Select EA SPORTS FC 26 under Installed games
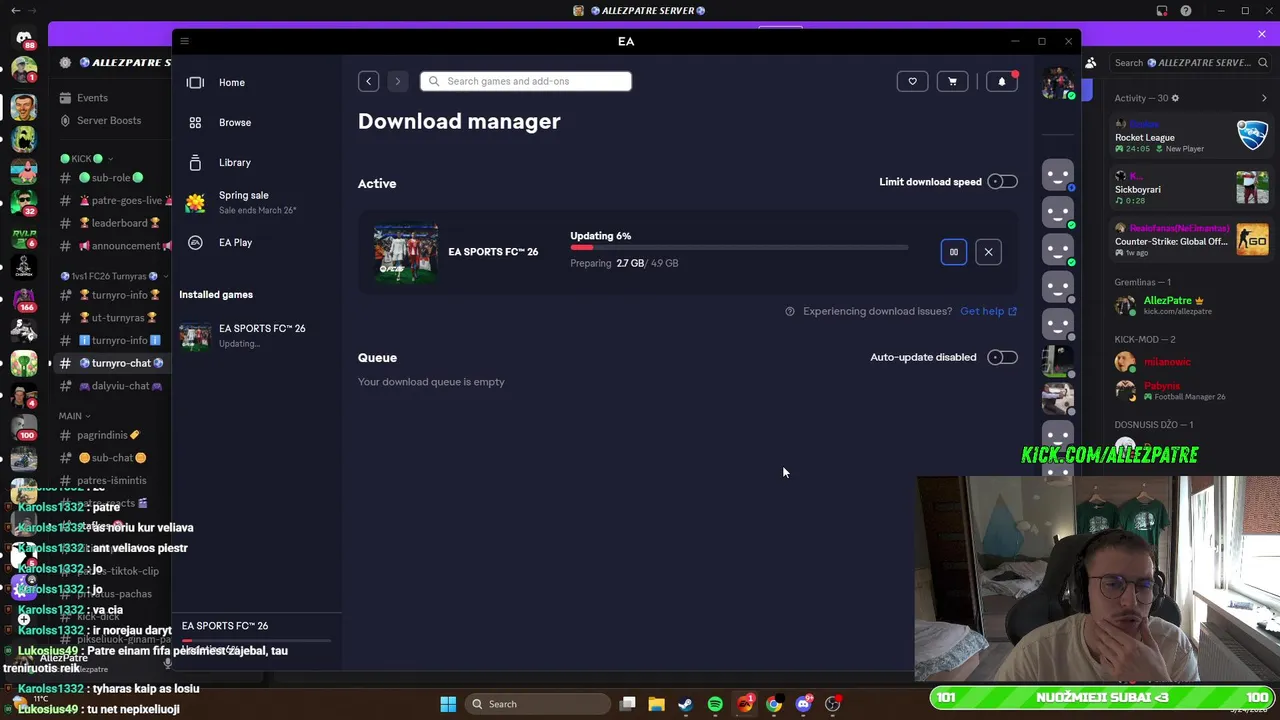Viewport: 1280px width, 720px height. (x=256, y=335)
